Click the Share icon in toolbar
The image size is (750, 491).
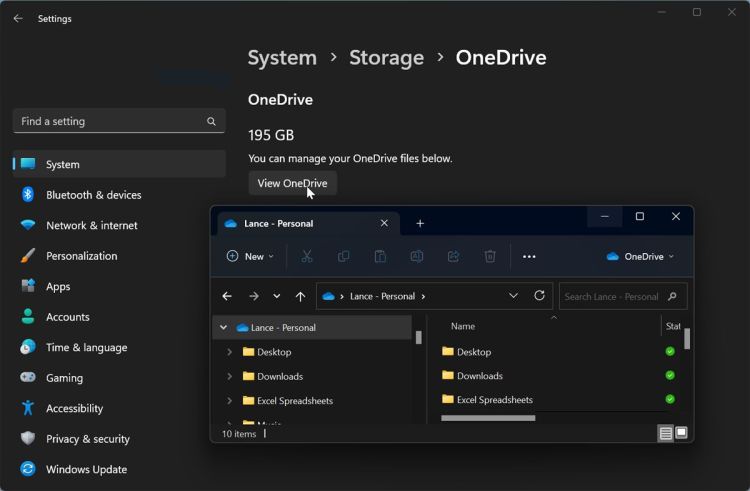pyautogui.click(x=453, y=256)
